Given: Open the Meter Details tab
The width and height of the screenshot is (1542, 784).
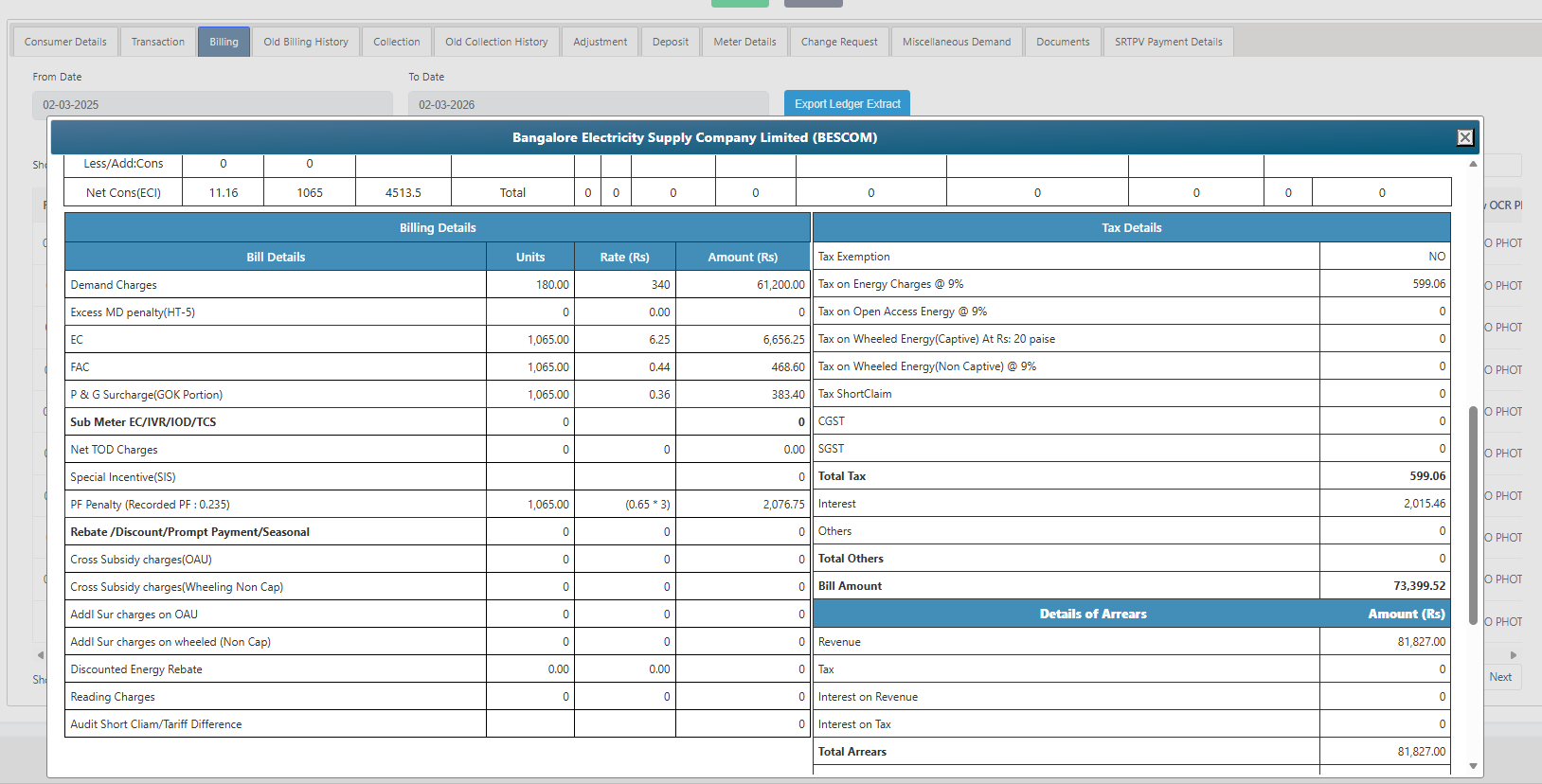Looking at the screenshot, I should tap(744, 42).
